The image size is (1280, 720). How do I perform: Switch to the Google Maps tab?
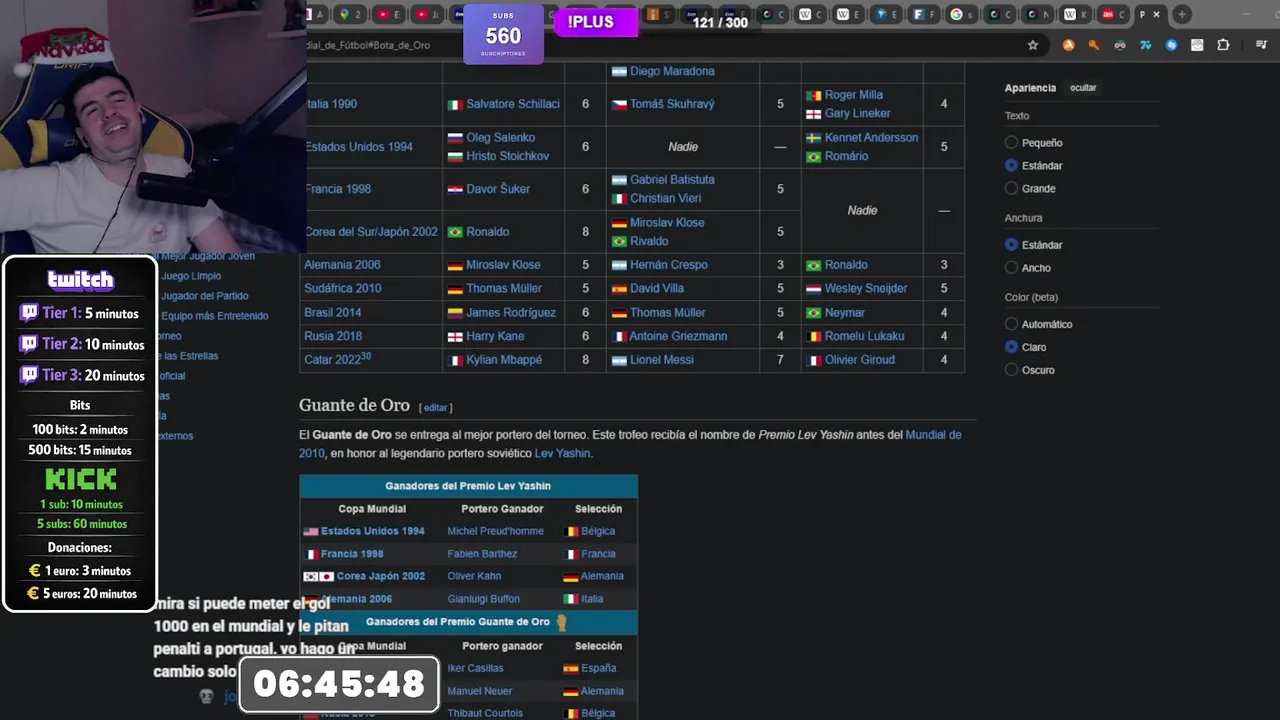(x=351, y=15)
